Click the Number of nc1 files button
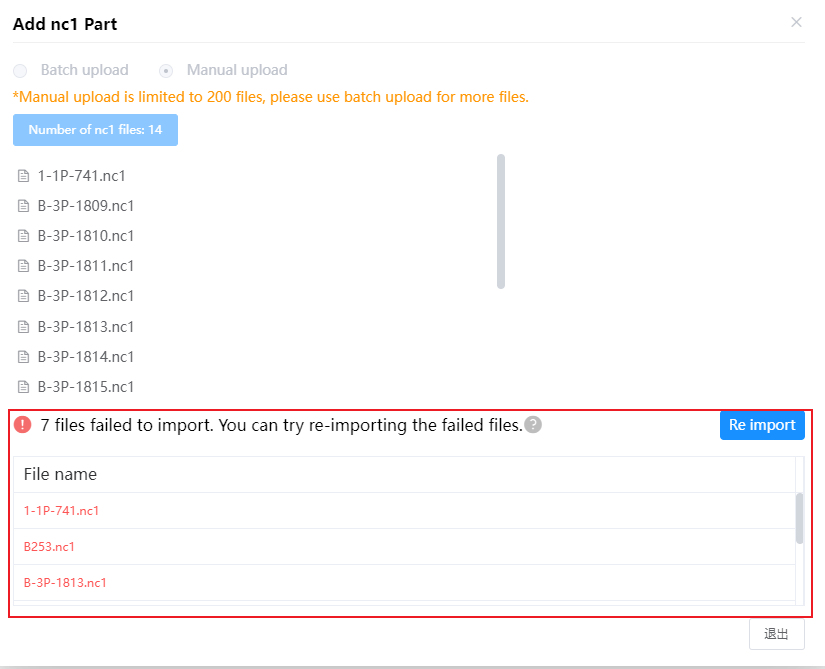 [x=95, y=130]
